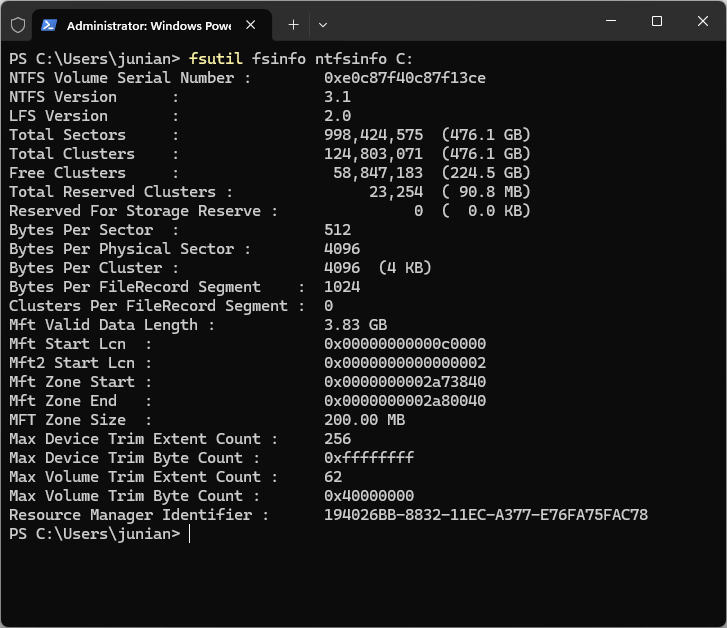This screenshot has height=628, width=727.
Task: Maximize the terminal window
Action: [x=657, y=21]
